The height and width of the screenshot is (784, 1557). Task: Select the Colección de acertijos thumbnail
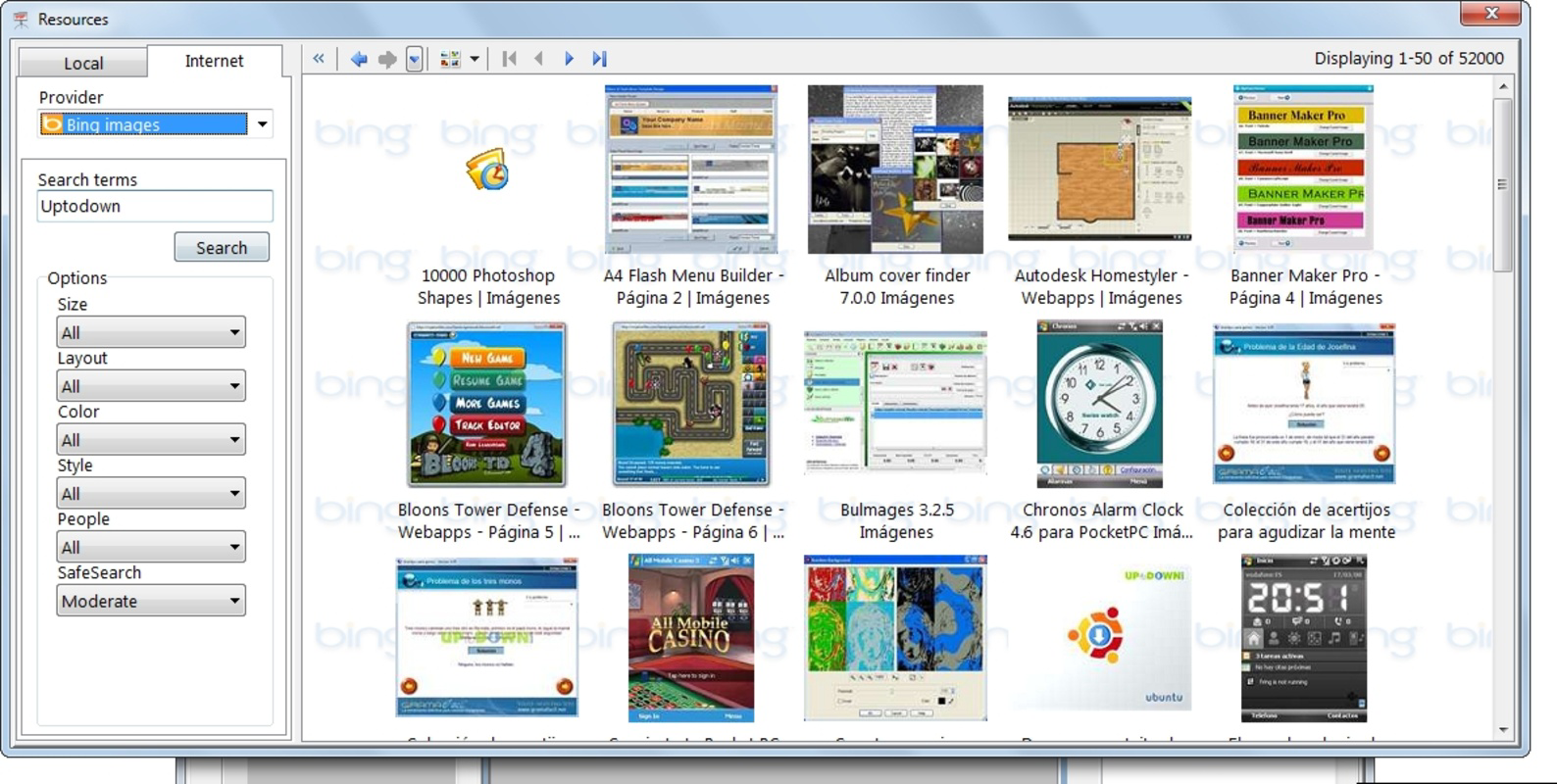(x=1304, y=405)
